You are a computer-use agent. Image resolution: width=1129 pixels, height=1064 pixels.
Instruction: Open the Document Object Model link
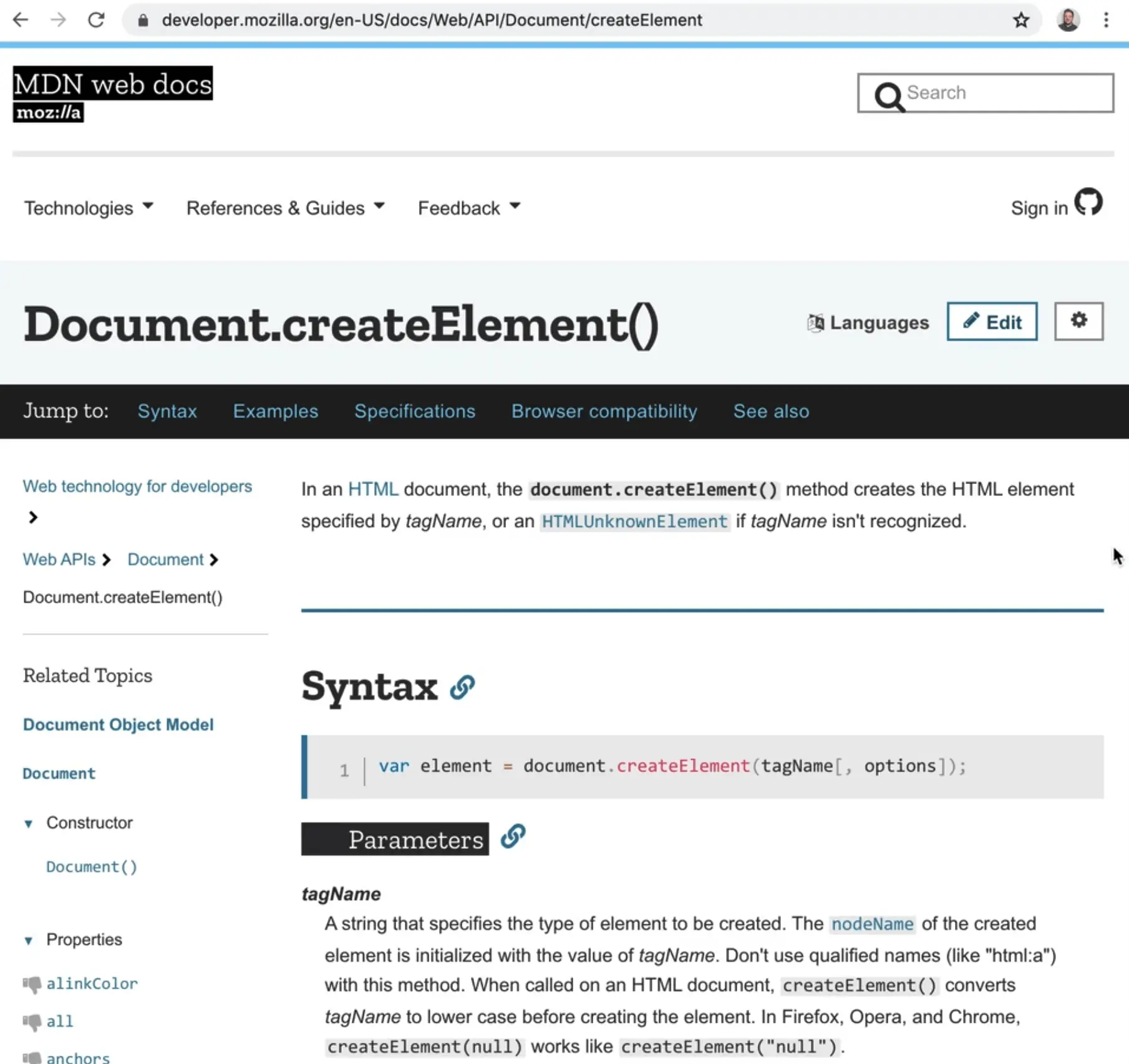pyautogui.click(x=118, y=724)
